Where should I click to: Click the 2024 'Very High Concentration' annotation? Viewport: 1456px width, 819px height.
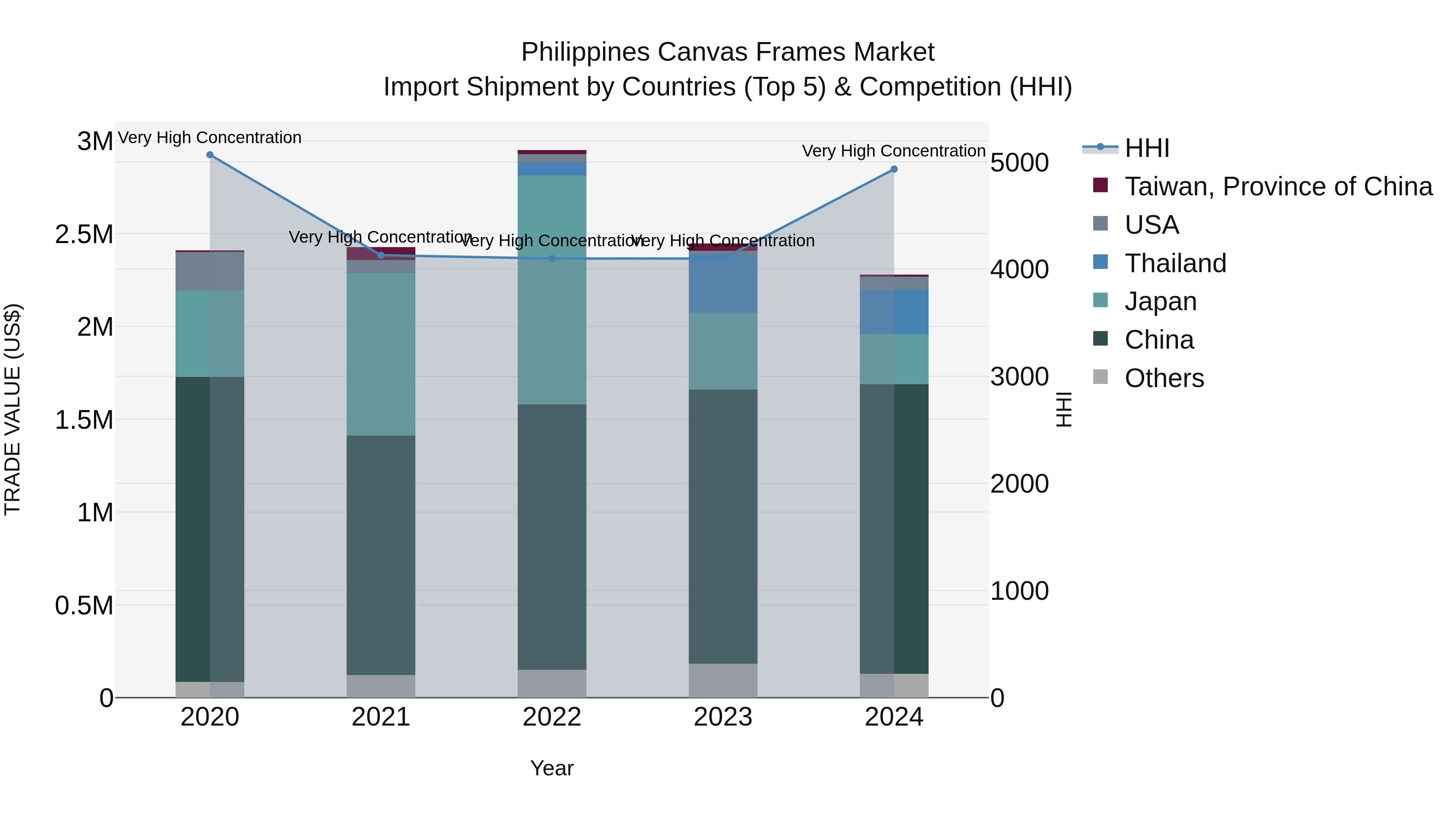tap(894, 151)
